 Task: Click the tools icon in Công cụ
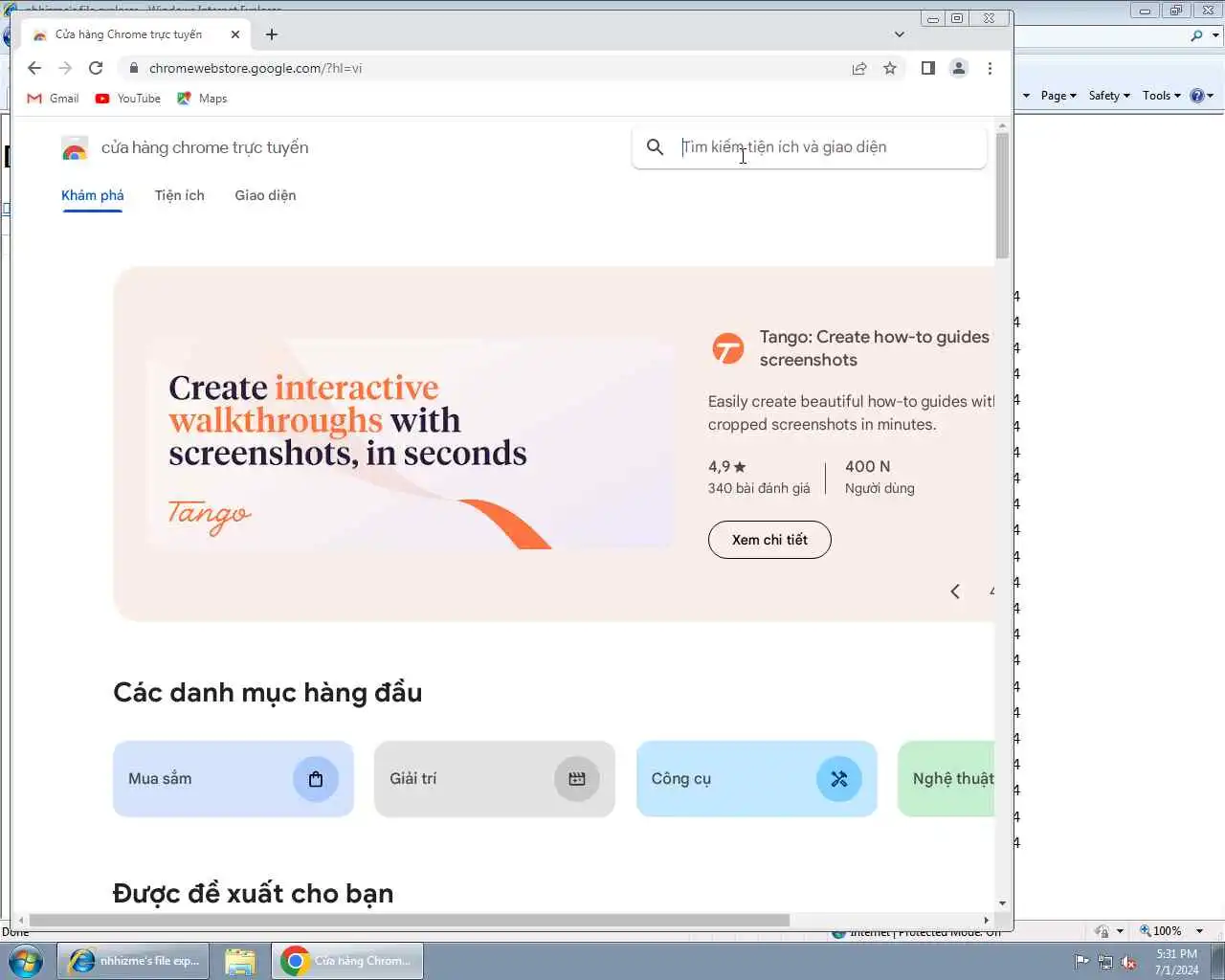point(839,779)
